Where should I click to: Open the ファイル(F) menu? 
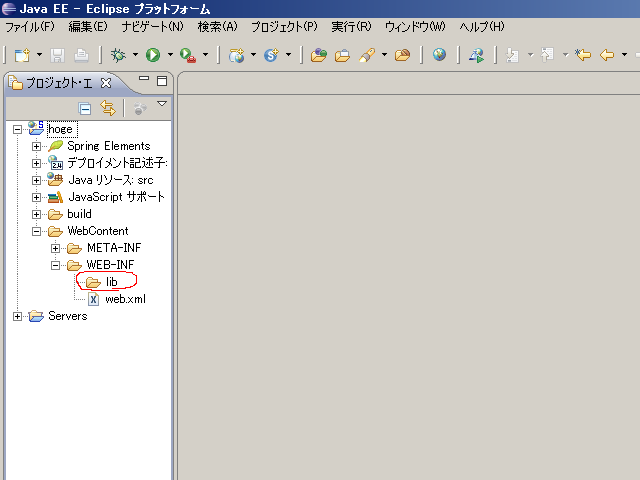[x=30, y=26]
